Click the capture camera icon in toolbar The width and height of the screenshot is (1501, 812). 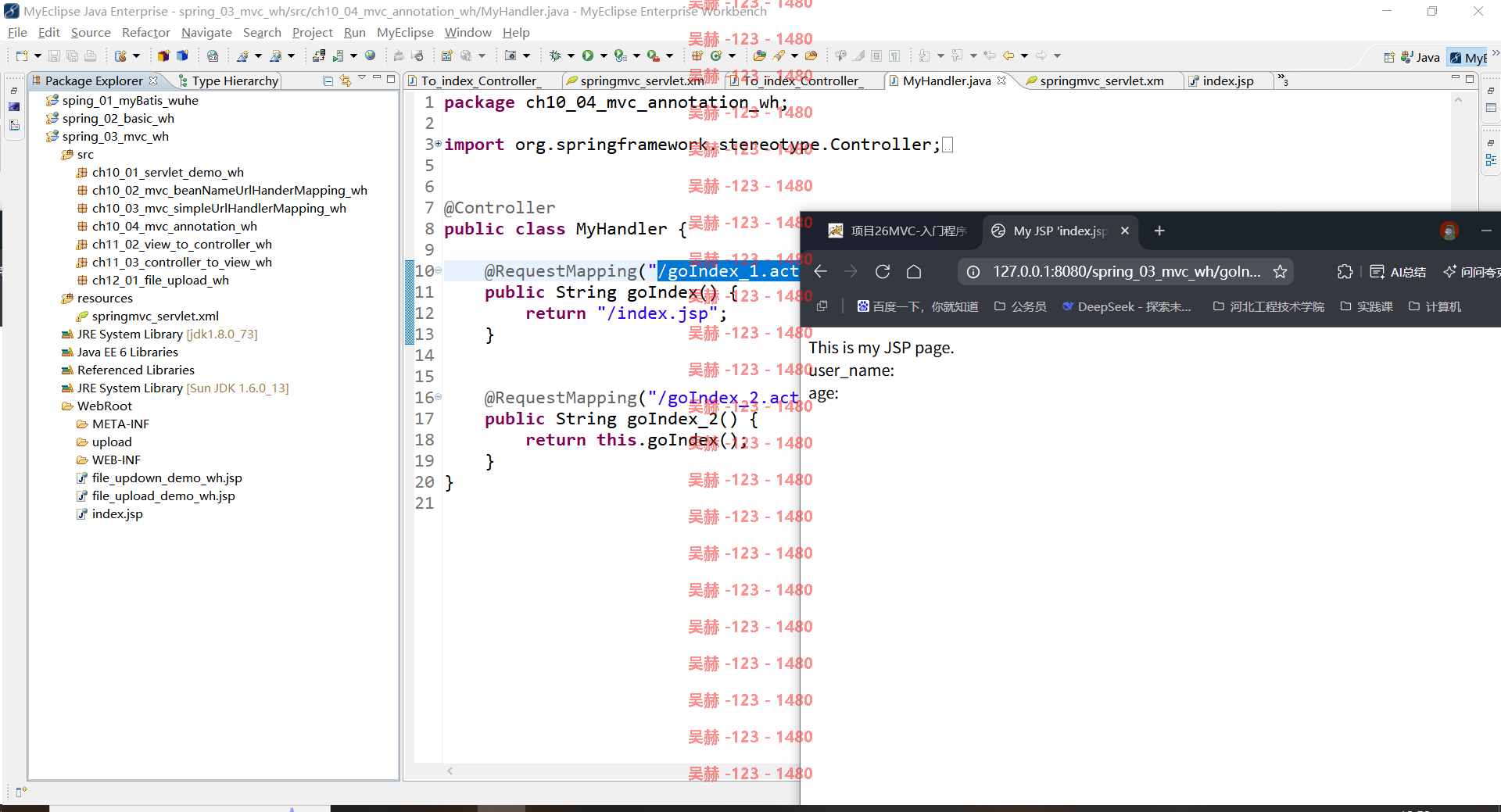click(x=510, y=55)
